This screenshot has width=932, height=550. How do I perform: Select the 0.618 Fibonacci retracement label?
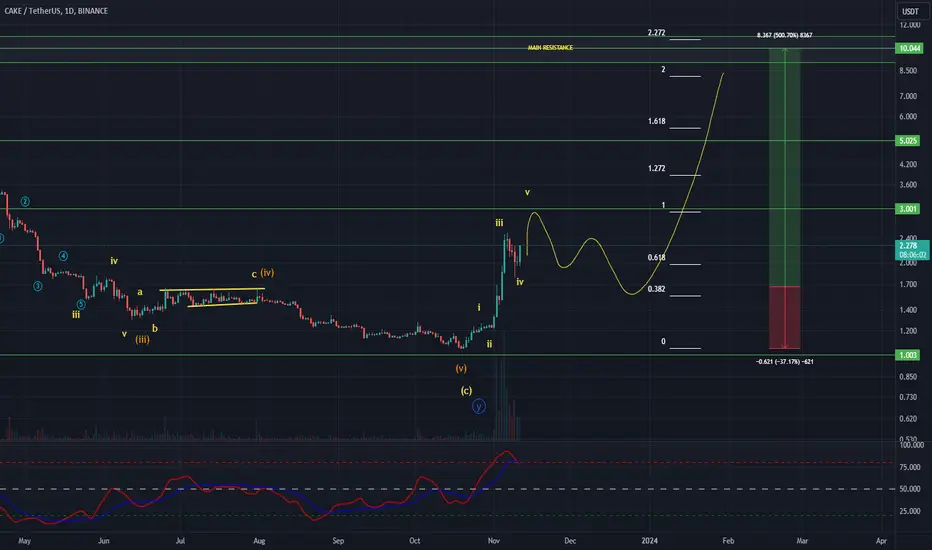656,257
